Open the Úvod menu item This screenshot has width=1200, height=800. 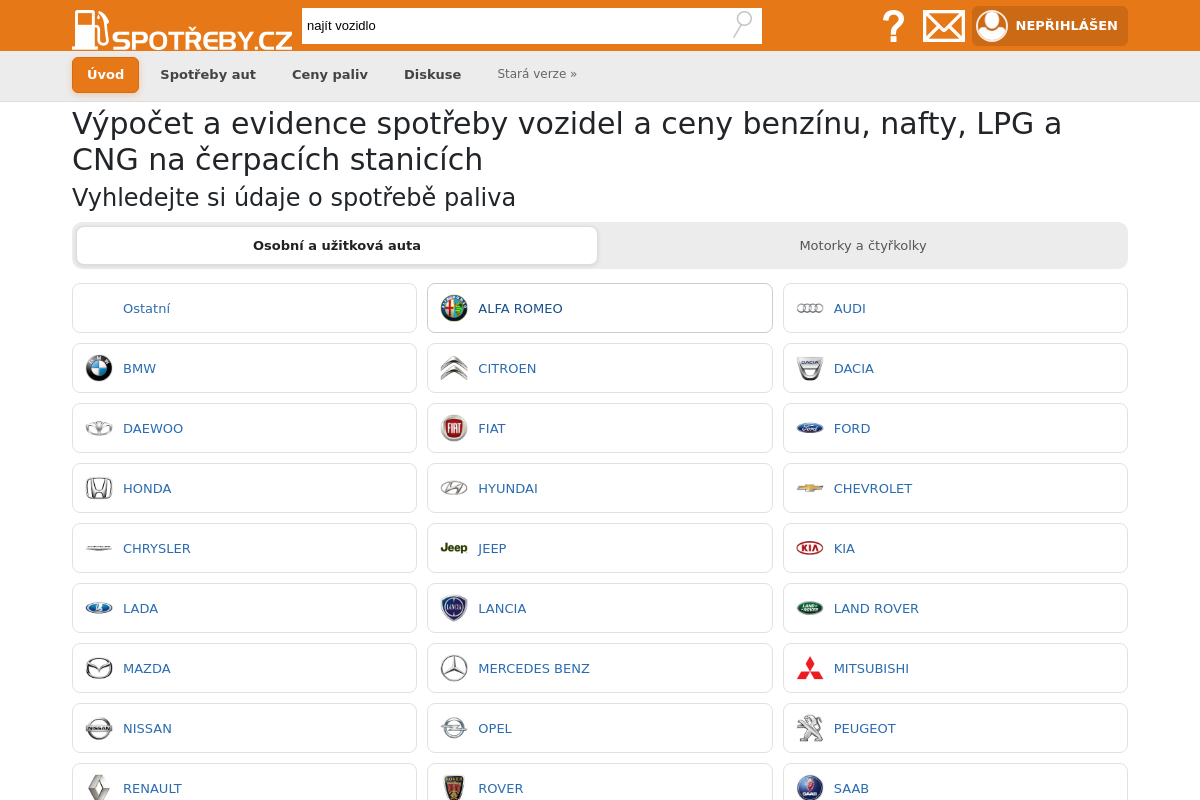tap(105, 75)
